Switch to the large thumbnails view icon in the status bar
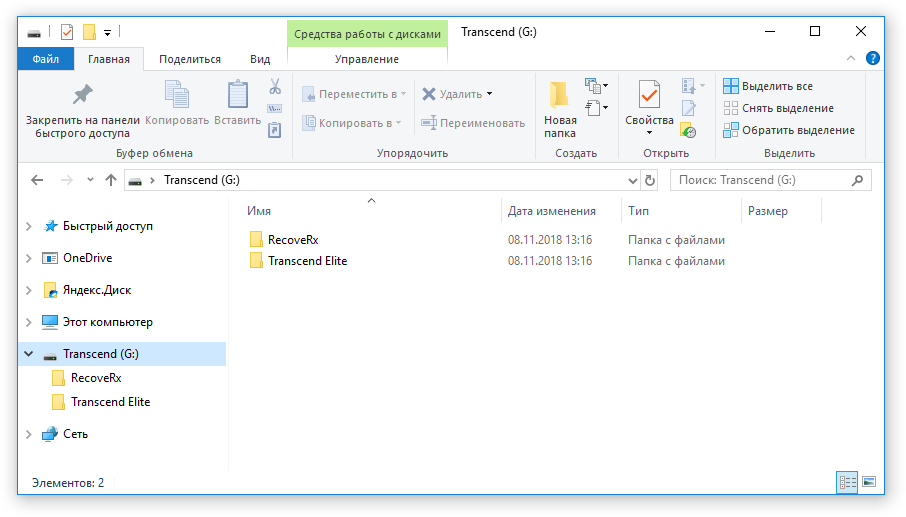Viewport: 906px width, 517px height. tap(869, 482)
